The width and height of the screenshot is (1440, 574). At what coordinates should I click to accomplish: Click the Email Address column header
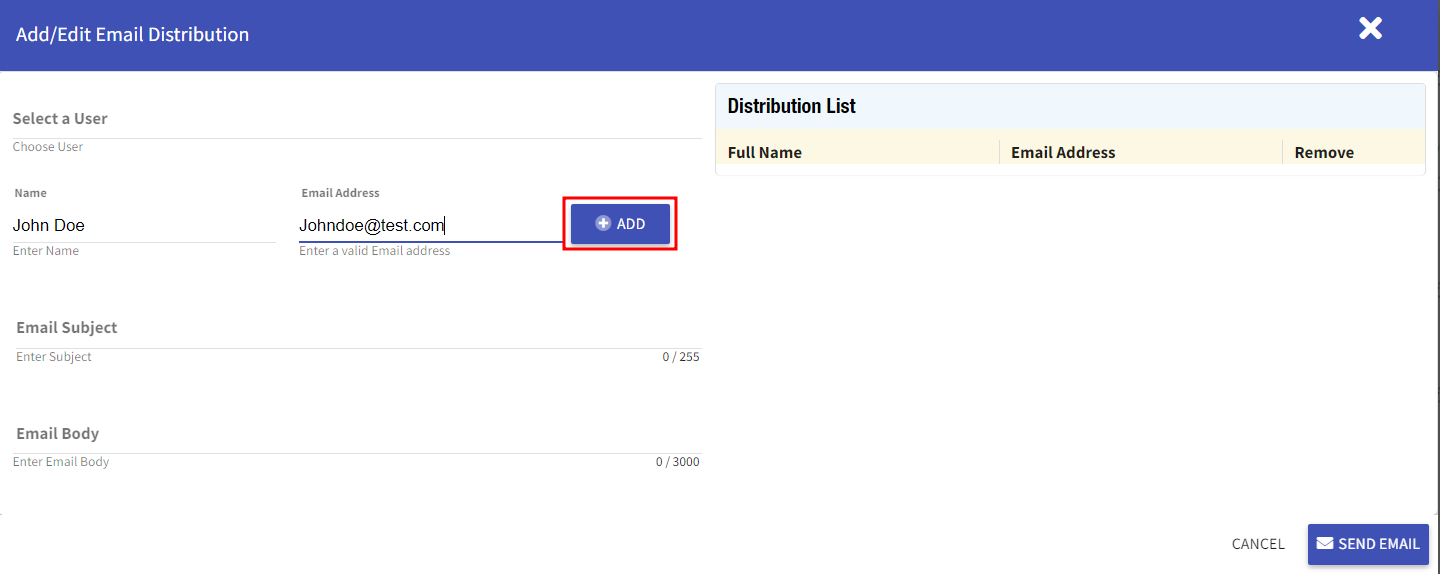click(x=1063, y=153)
